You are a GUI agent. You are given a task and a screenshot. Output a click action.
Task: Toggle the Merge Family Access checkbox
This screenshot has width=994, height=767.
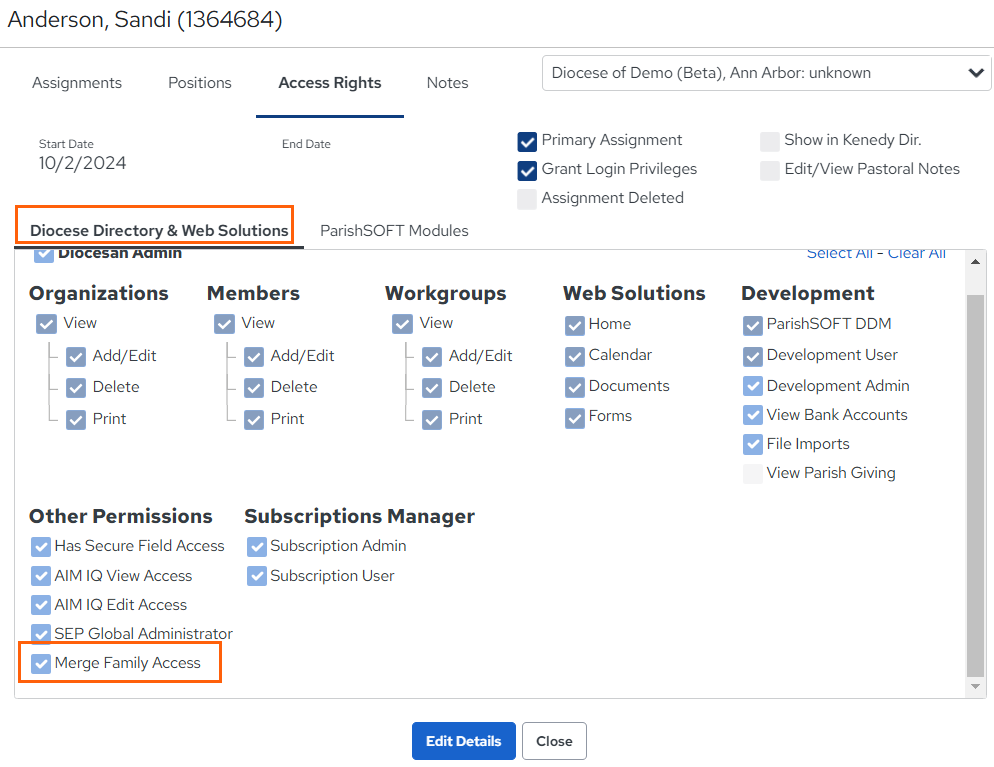click(x=41, y=664)
